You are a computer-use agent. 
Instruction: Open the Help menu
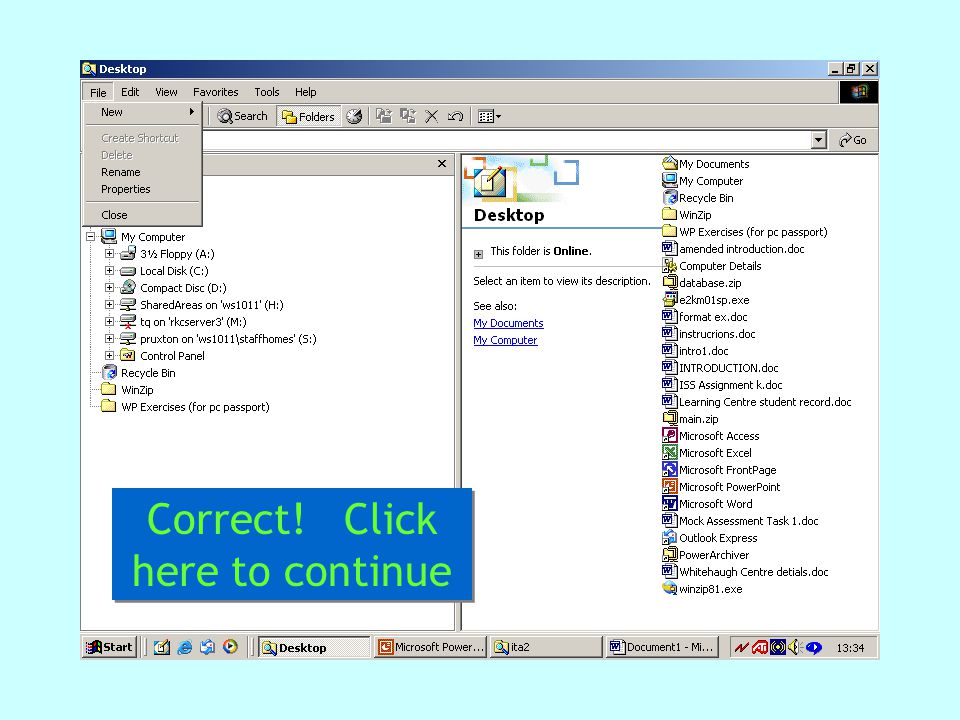click(306, 92)
